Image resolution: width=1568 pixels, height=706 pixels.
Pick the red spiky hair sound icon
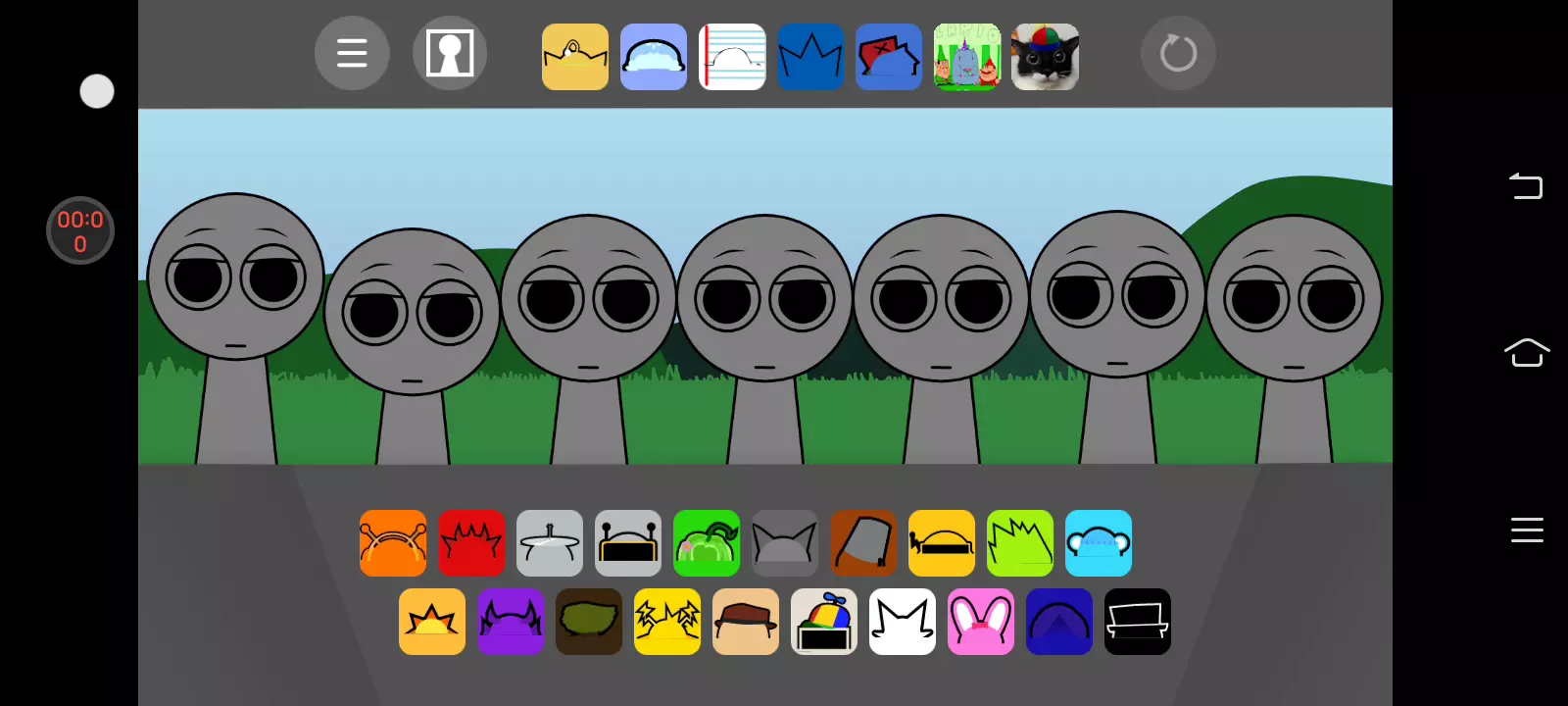coord(471,543)
